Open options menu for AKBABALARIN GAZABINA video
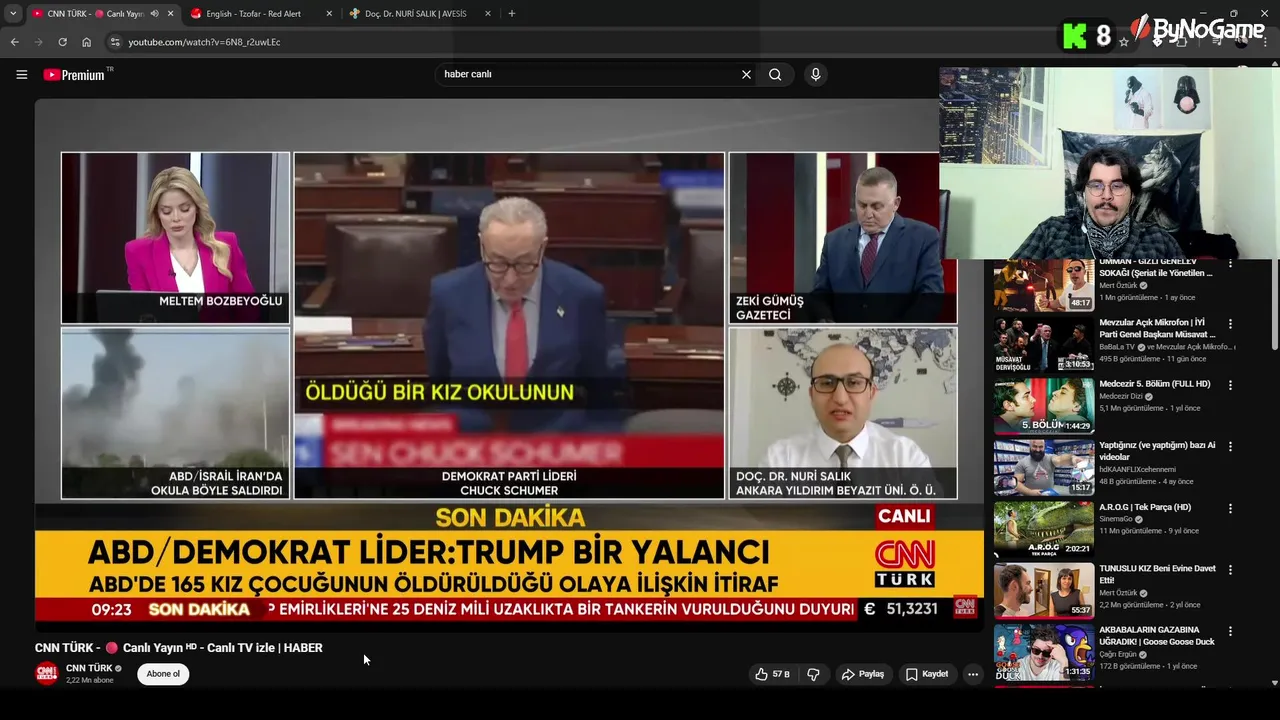The height and width of the screenshot is (720, 1280). coord(1230,631)
